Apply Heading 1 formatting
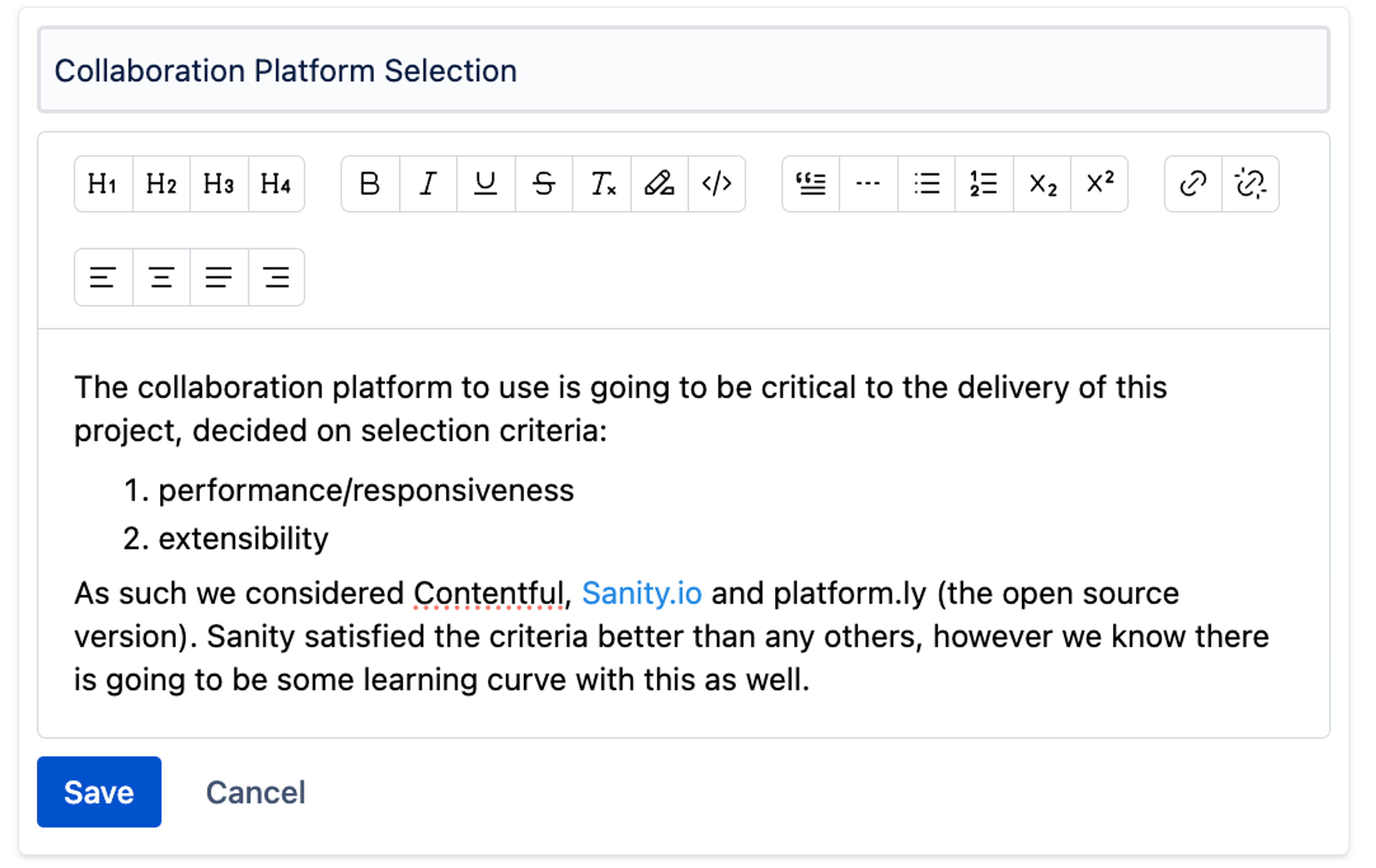Screen dimensions: 1376x868 (104, 184)
